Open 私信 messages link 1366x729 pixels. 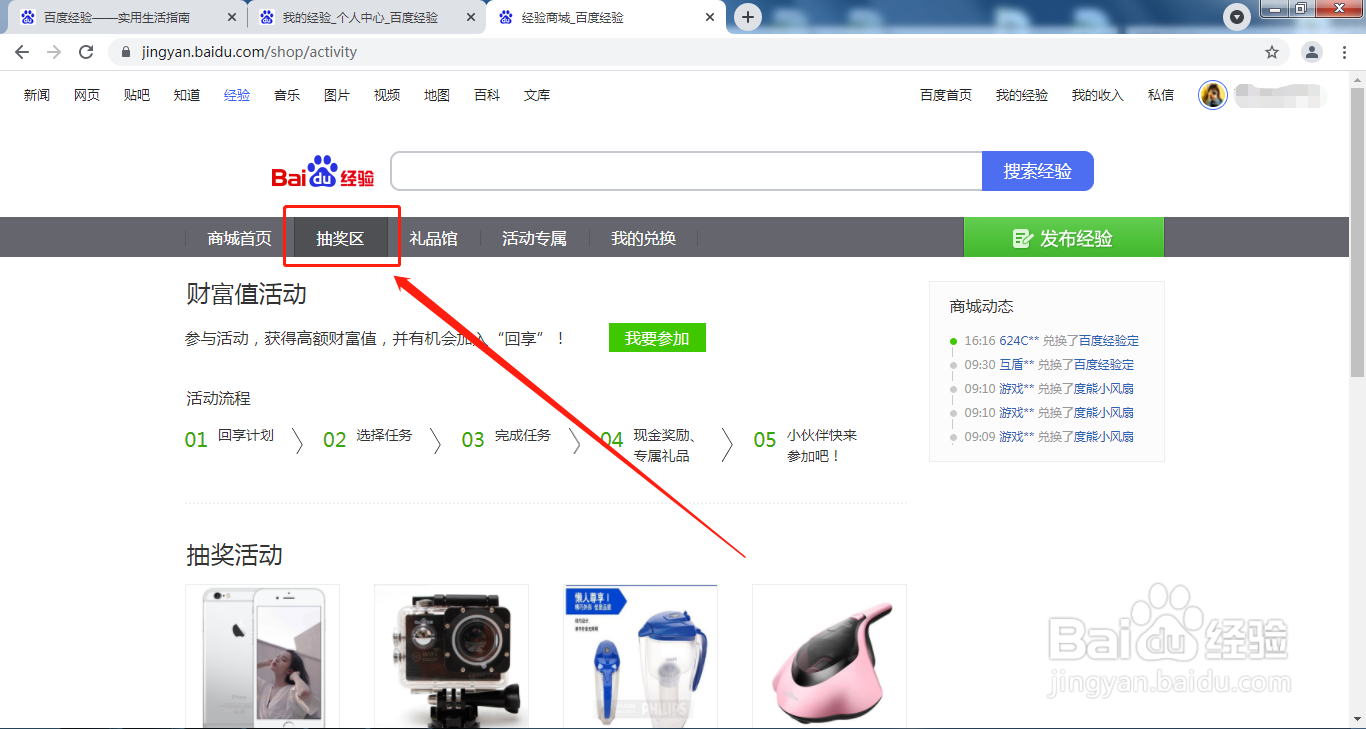pos(1161,95)
